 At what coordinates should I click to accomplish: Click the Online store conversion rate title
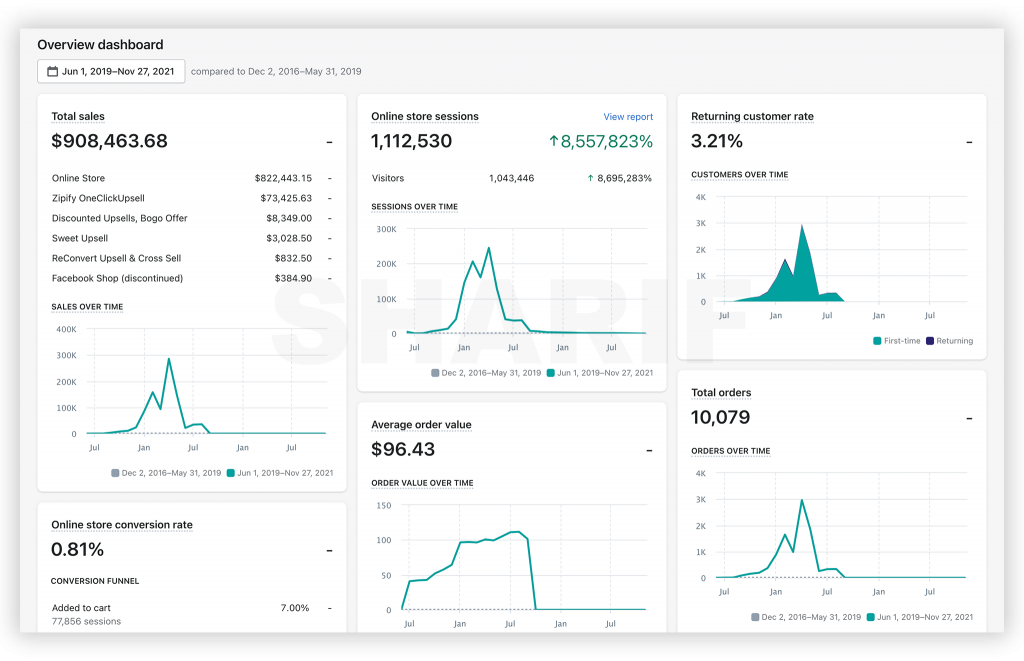121,524
